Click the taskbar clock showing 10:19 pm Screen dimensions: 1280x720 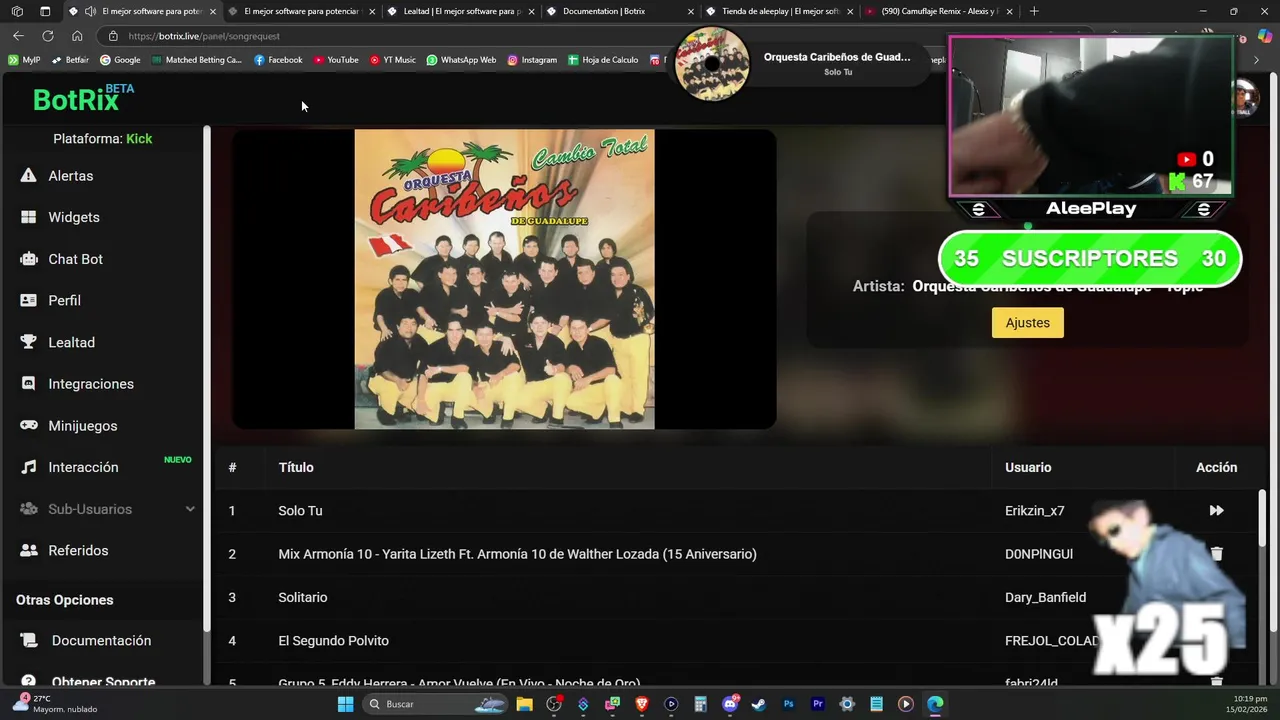1246,704
